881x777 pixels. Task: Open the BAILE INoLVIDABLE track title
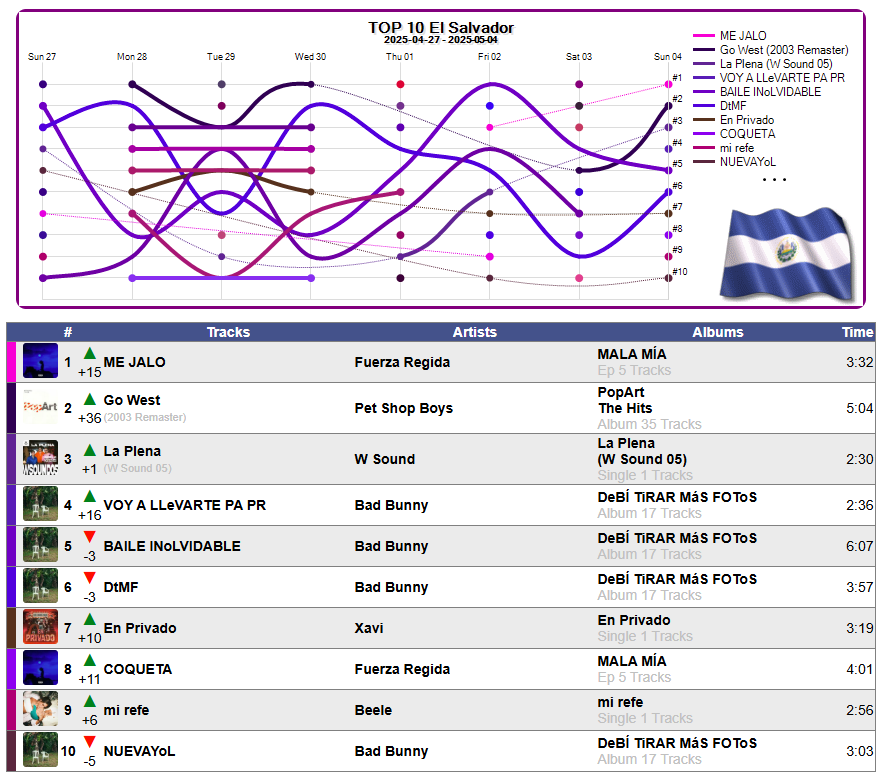[172, 546]
